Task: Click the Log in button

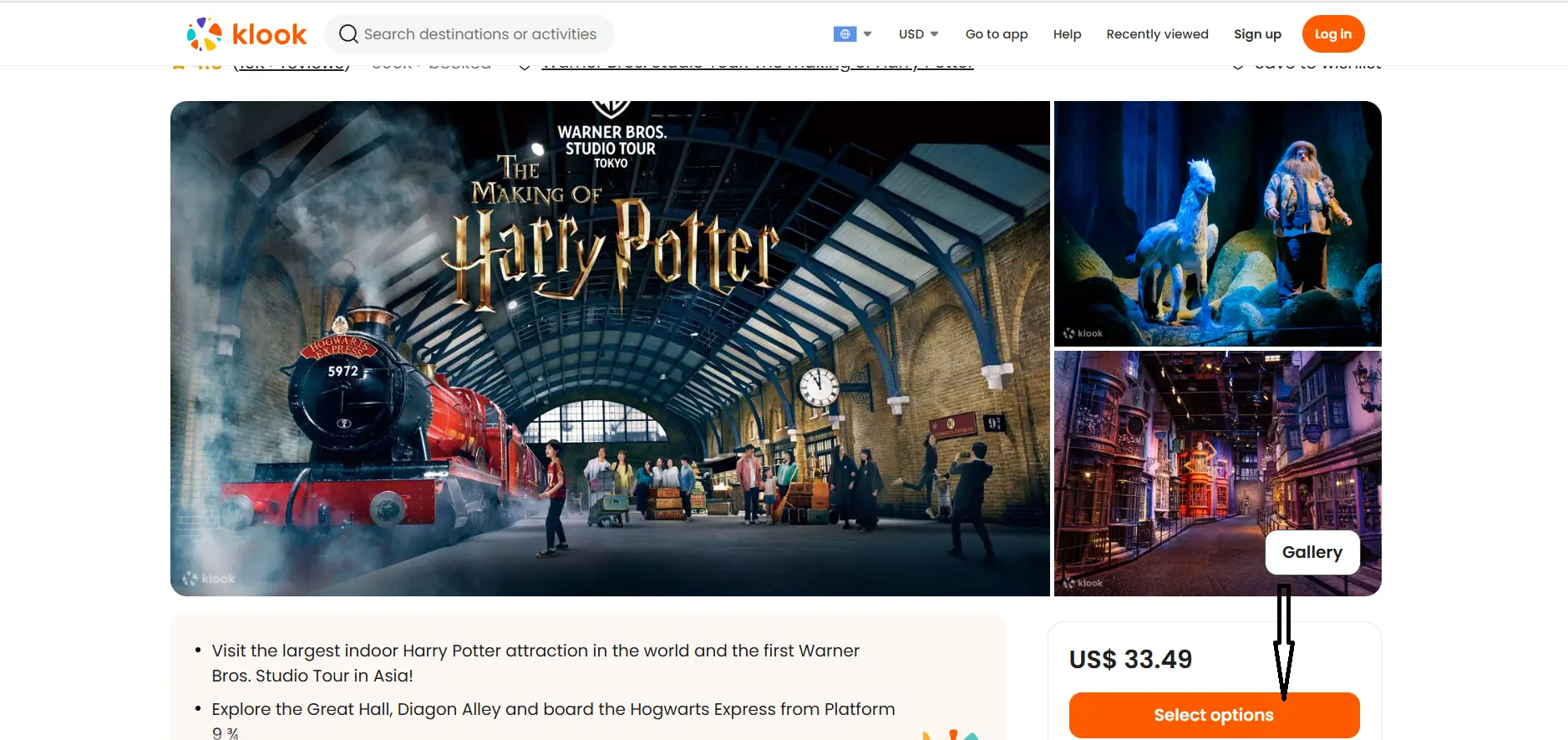Action: point(1332,34)
